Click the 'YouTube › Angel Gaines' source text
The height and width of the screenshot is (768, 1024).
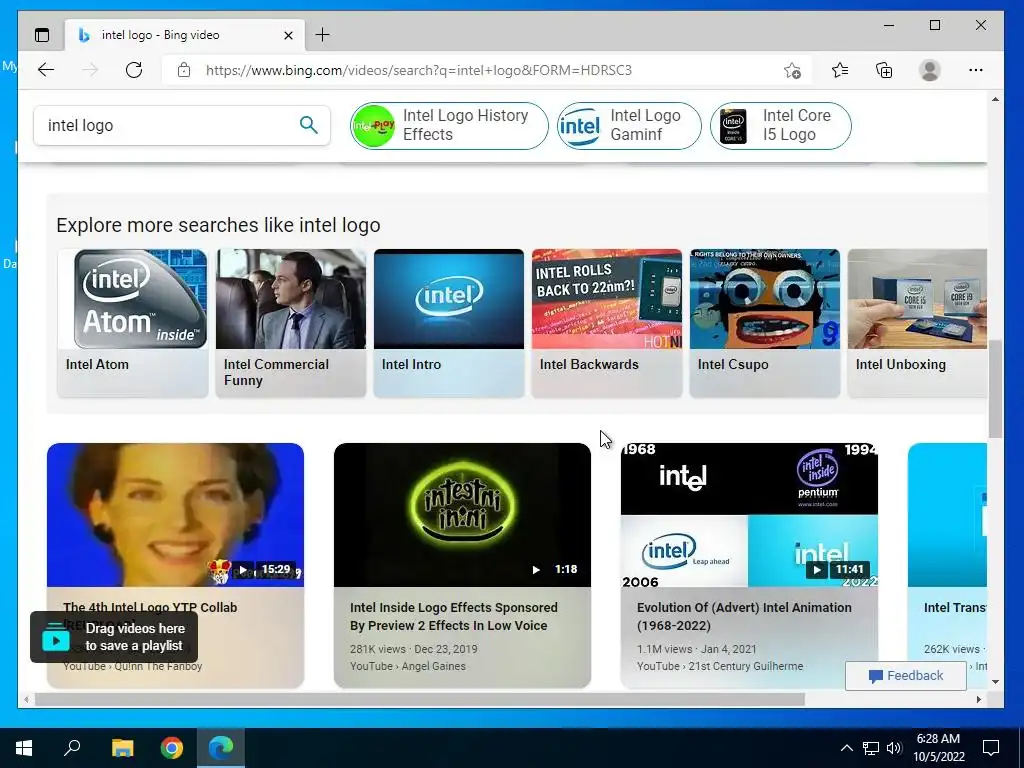tap(408, 666)
